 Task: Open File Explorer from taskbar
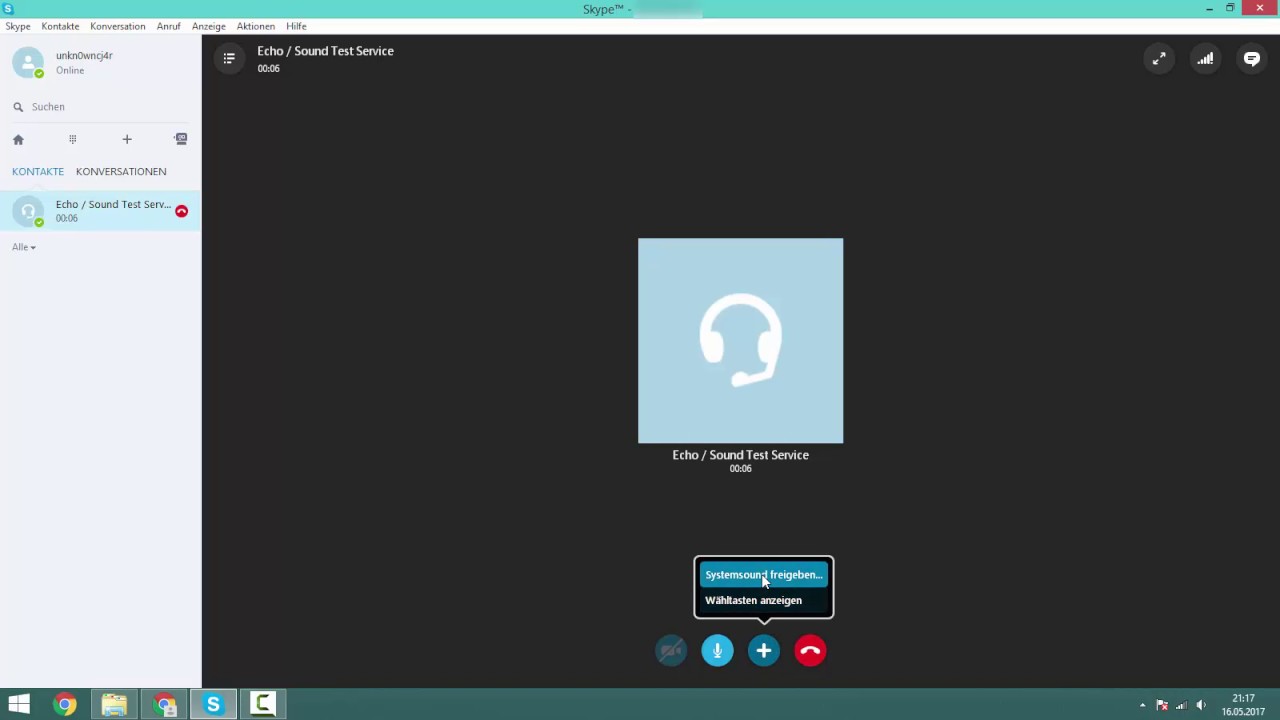(114, 704)
